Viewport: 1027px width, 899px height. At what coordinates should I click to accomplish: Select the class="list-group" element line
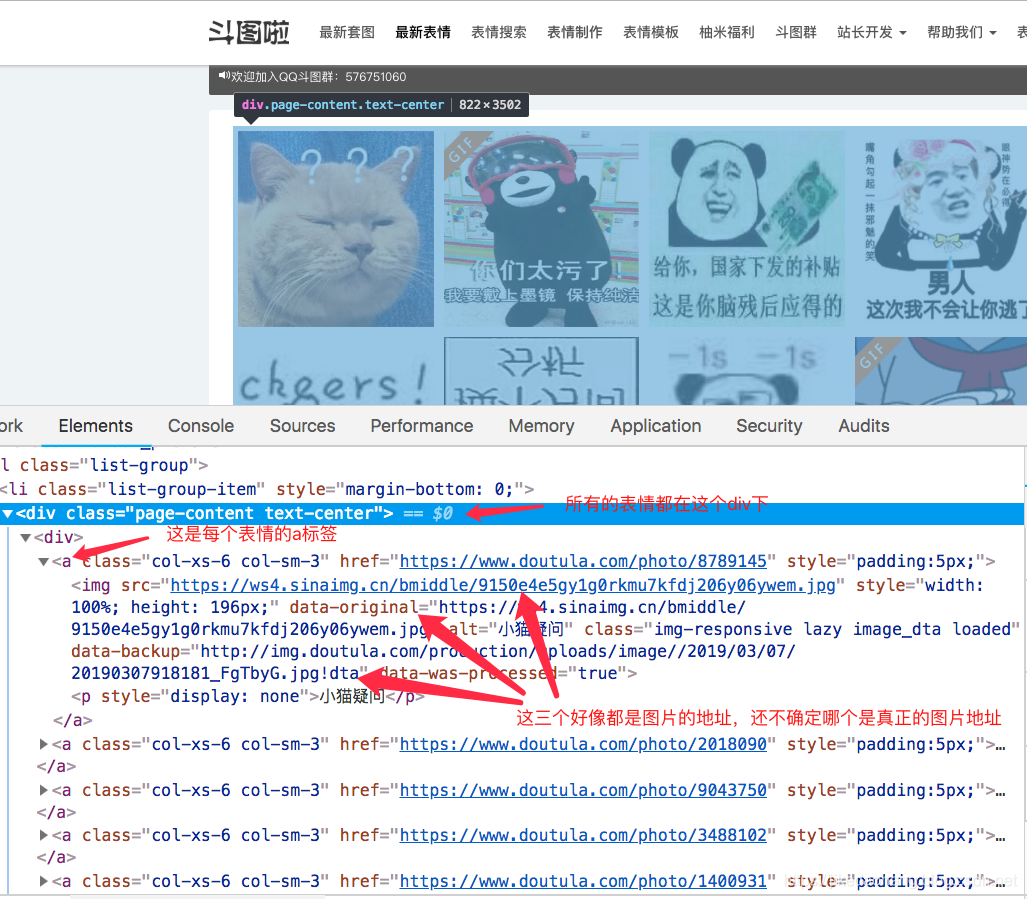click(x=105, y=466)
